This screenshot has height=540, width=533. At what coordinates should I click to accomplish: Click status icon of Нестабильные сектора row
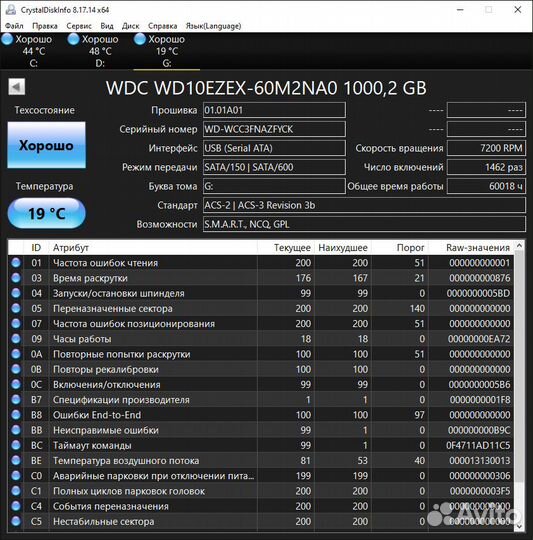[x=16, y=521]
